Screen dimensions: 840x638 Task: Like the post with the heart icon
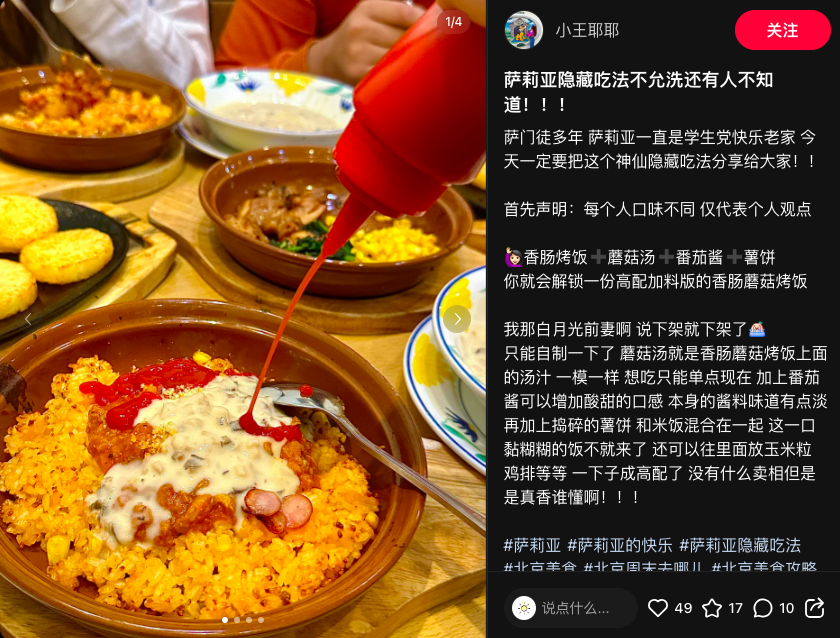[658, 608]
